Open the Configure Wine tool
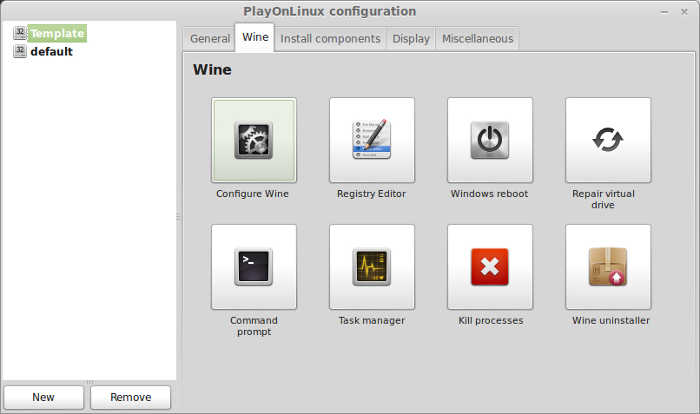The width and height of the screenshot is (700, 414). (254, 140)
